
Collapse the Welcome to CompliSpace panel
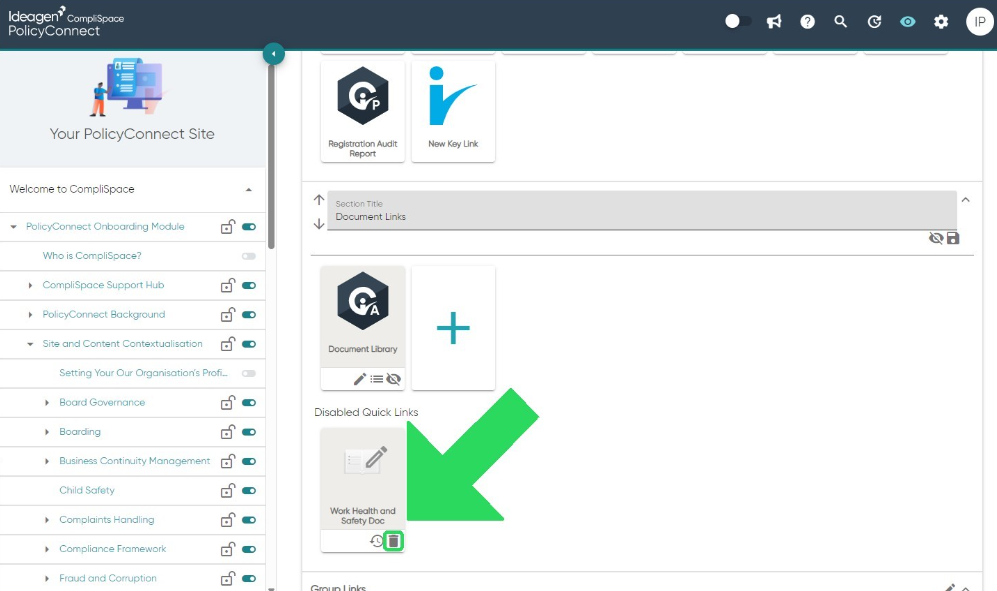tap(249, 190)
